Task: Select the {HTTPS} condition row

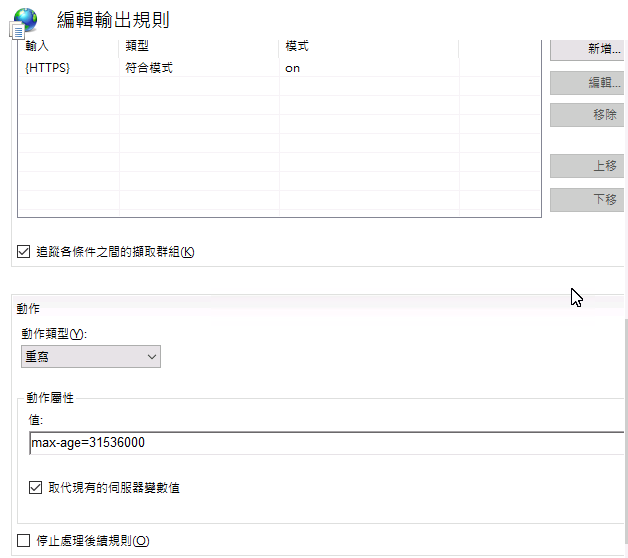Action: click(279, 68)
